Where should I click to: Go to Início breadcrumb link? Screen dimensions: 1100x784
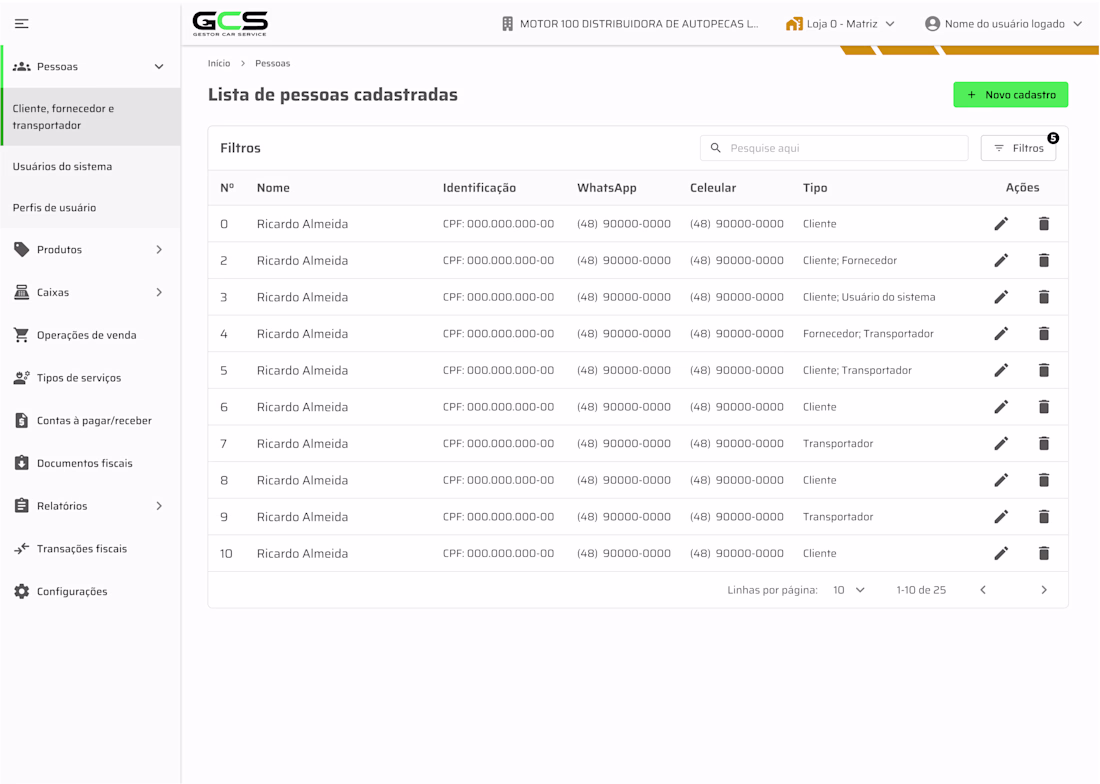(x=219, y=63)
